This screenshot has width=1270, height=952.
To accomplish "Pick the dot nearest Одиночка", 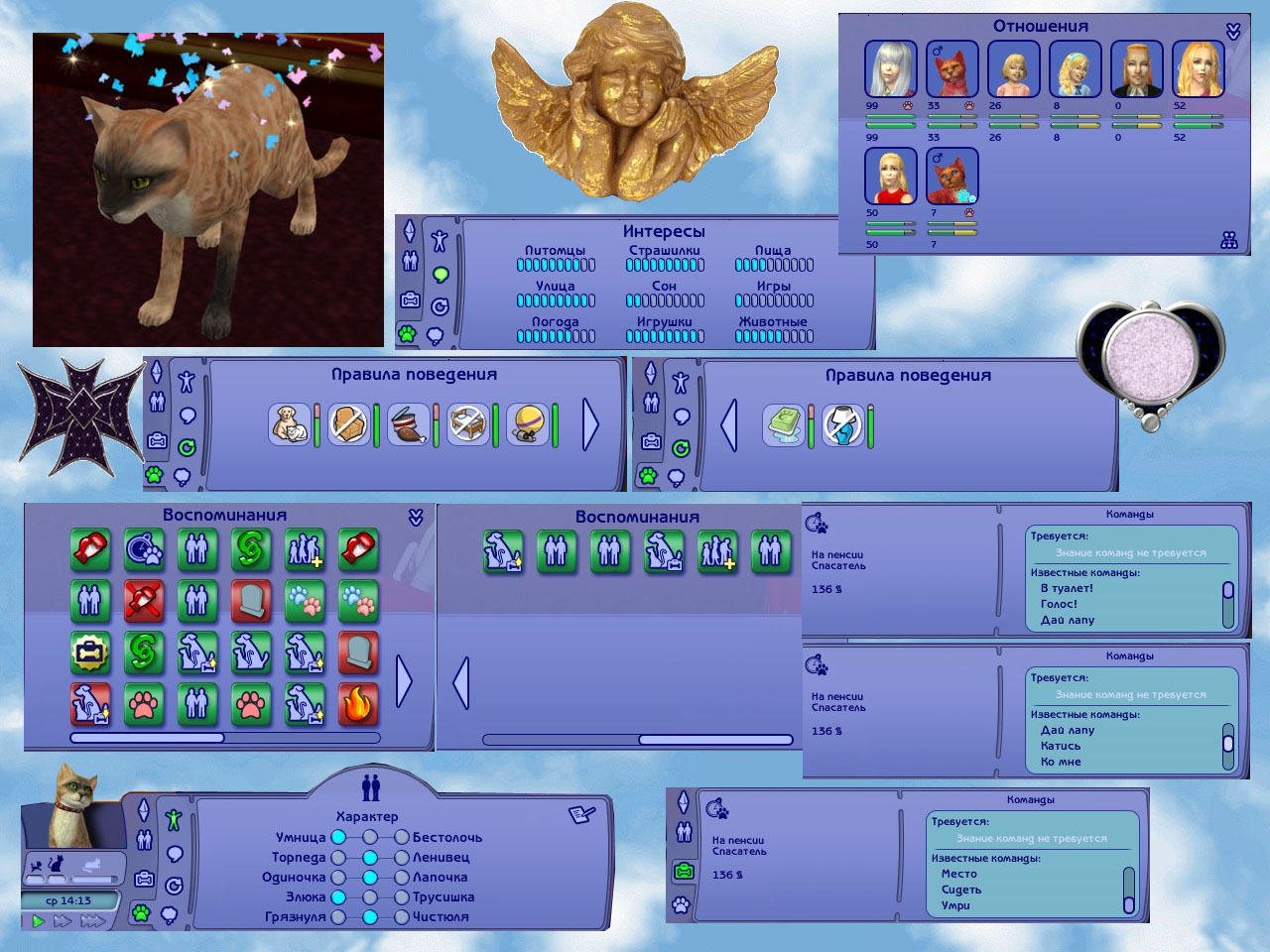I will point(338,877).
